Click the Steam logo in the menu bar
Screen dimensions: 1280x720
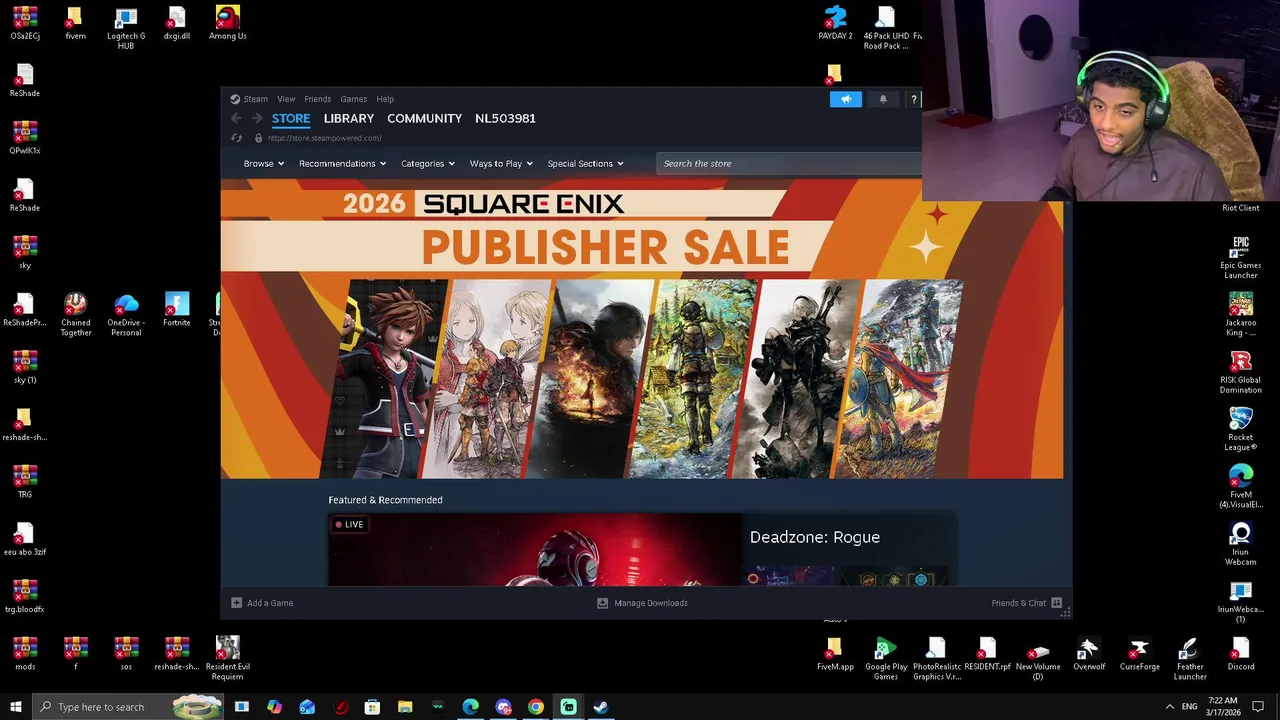click(x=235, y=99)
